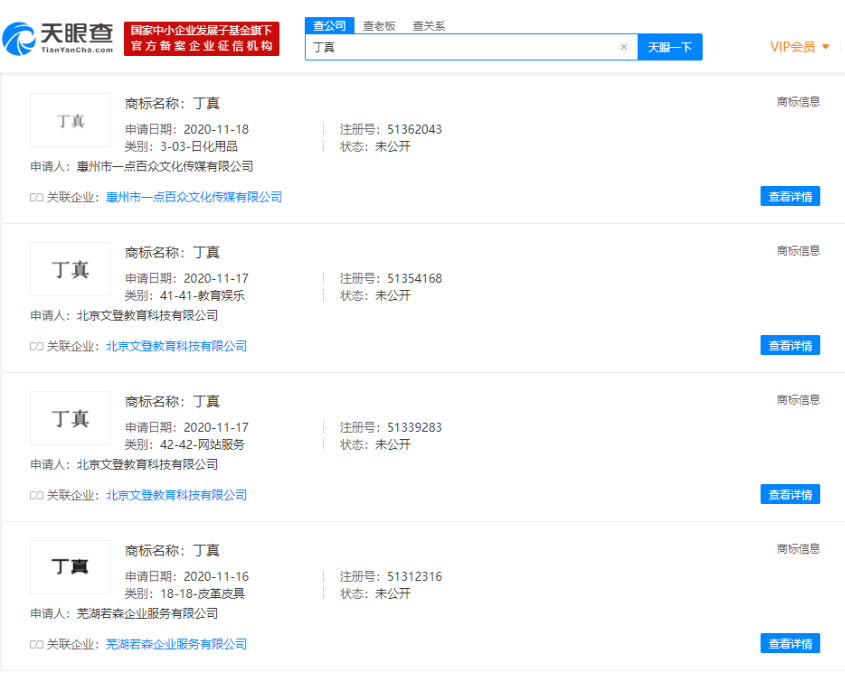Select the registration number 51312316
This screenshot has width=845, height=676.
(414, 576)
